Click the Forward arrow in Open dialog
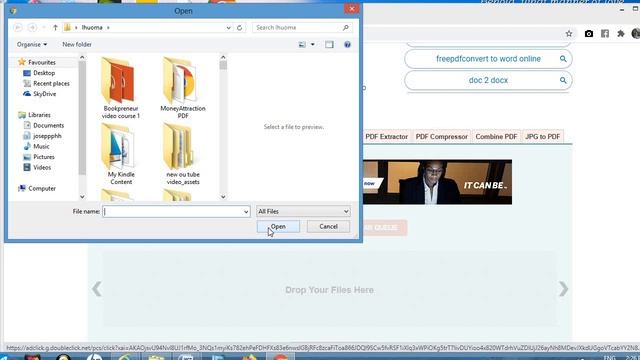The height and width of the screenshot is (360, 640). pos(32,27)
